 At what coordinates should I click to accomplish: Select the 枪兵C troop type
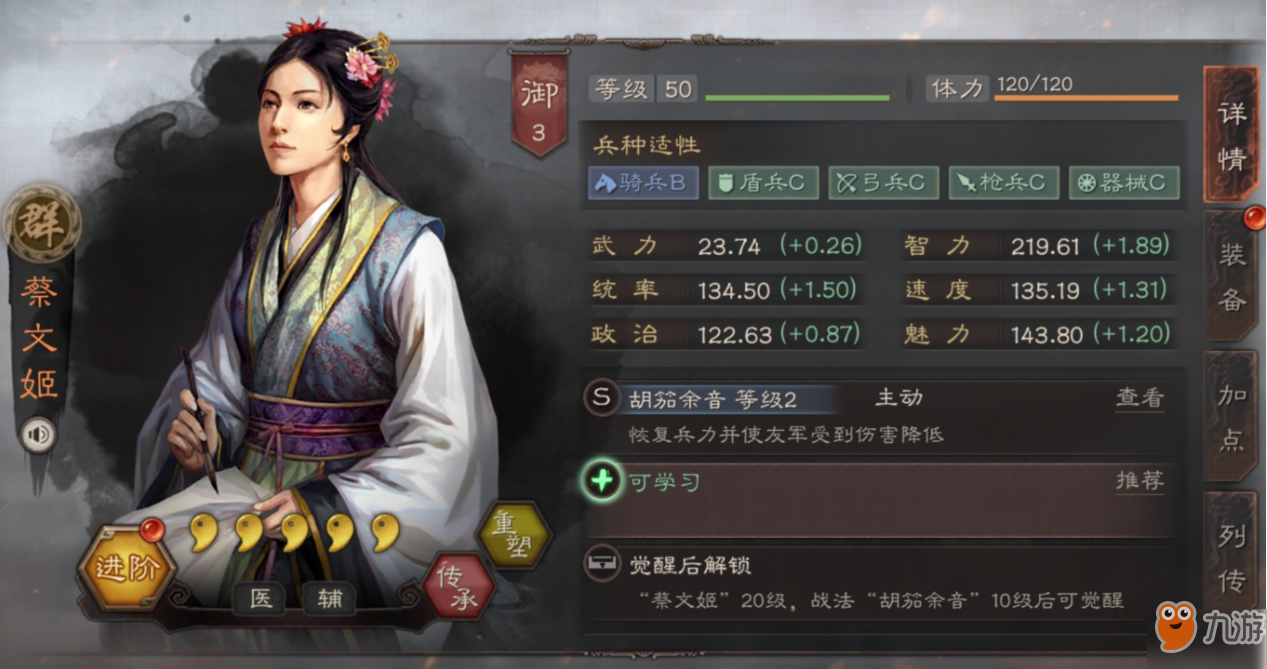pyautogui.click(x=1003, y=183)
